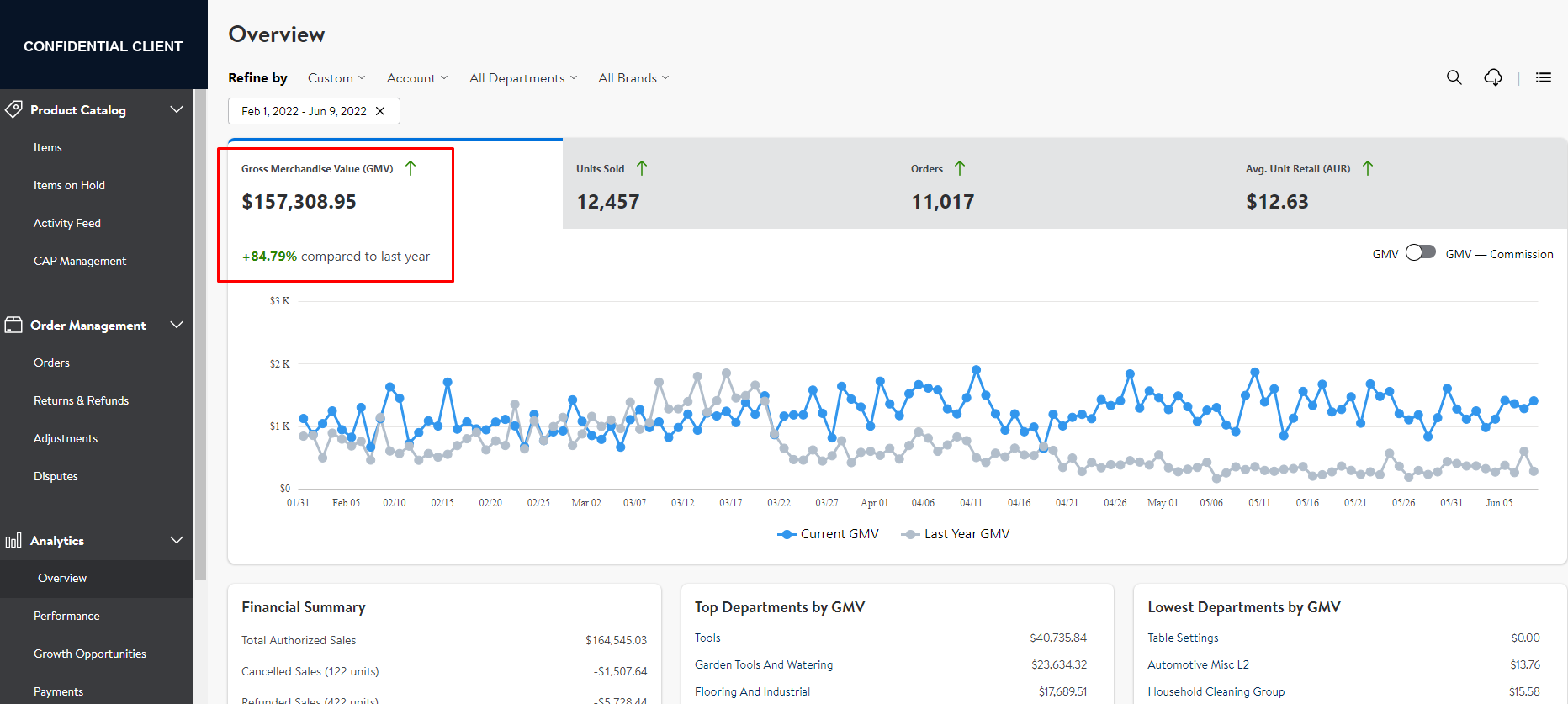1568x704 pixels.
Task: Select the Orders metric tab
Action: [x=1065, y=183]
